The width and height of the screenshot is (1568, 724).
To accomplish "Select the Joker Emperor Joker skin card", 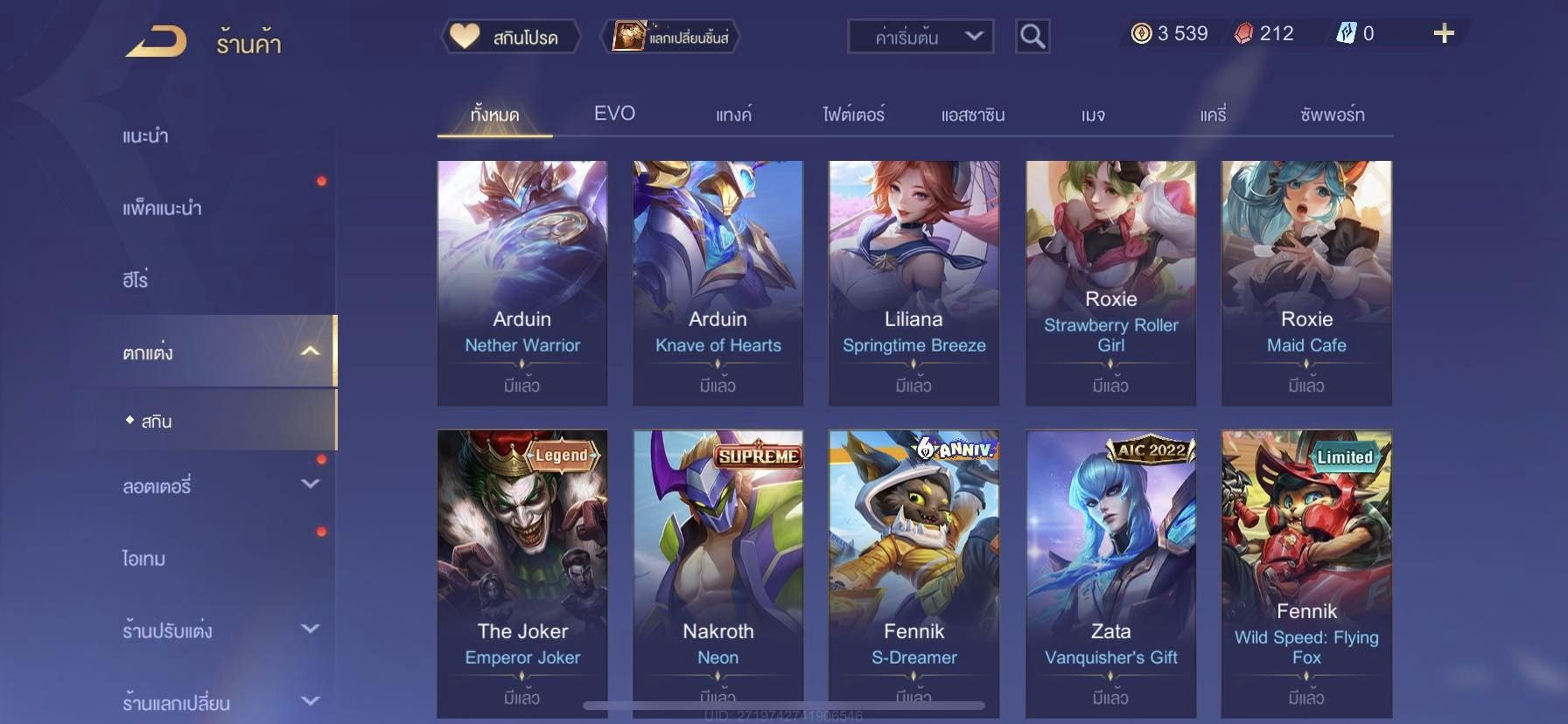I will [x=522, y=574].
